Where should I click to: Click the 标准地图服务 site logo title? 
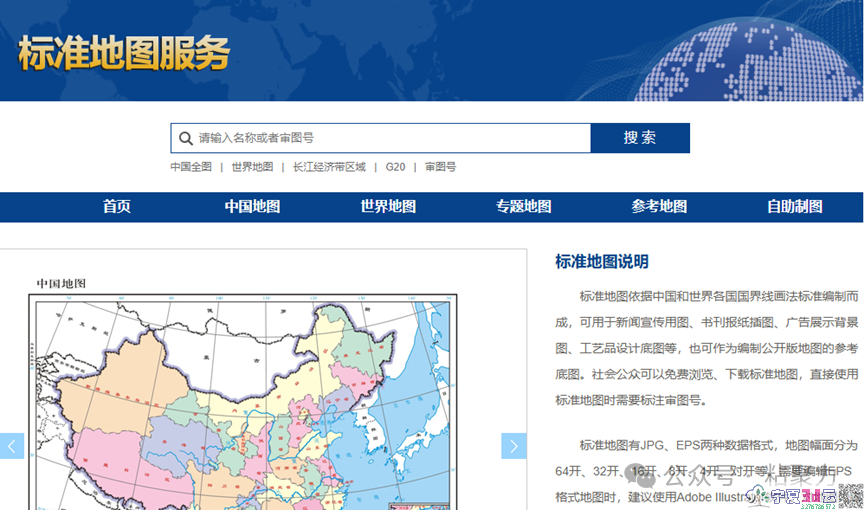[124, 54]
